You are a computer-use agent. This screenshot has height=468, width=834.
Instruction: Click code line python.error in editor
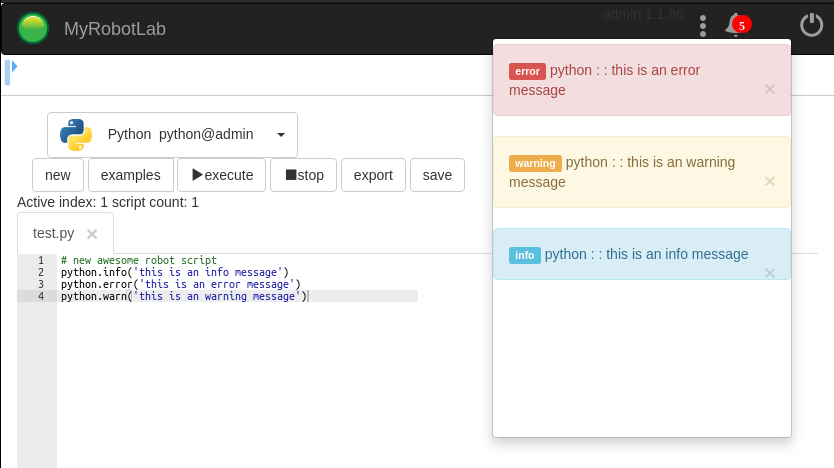181,284
